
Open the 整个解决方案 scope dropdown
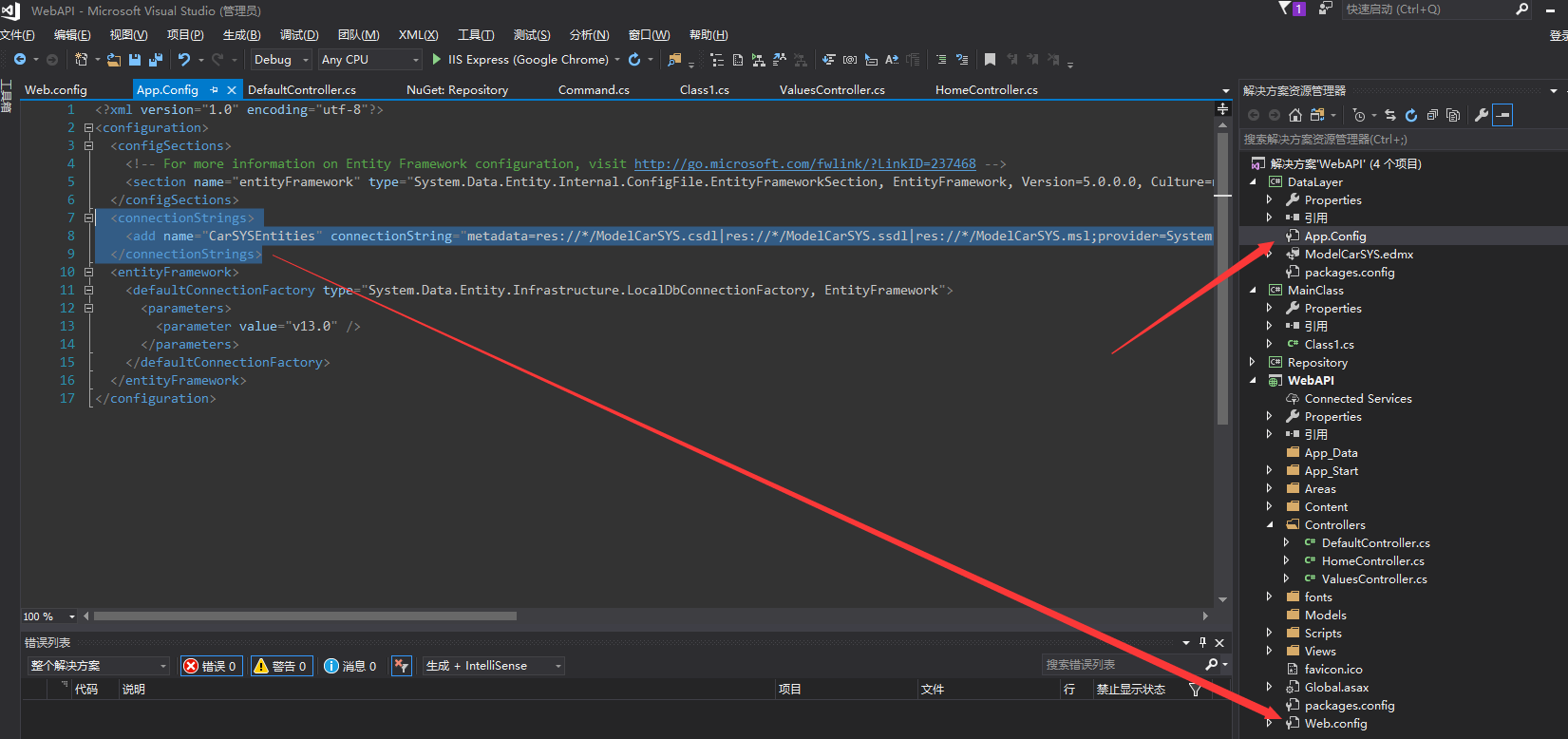[x=99, y=666]
